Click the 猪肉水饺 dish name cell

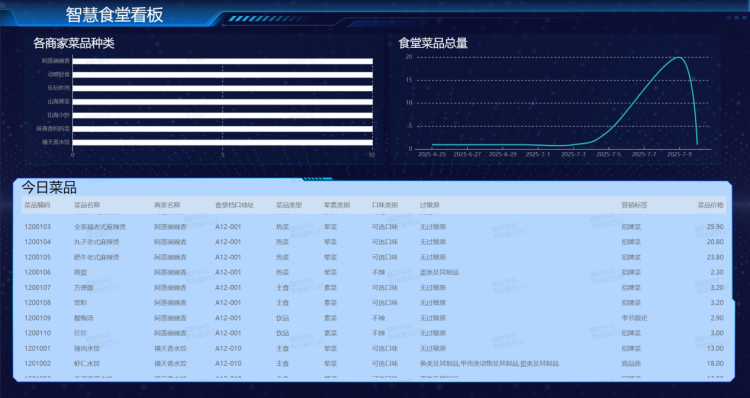point(87,348)
